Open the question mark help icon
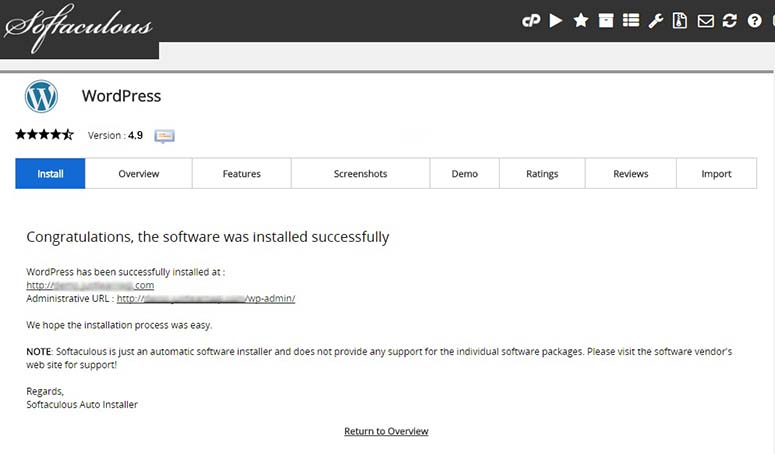Viewport: 775px width, 454px height. (x=755, y=20)
